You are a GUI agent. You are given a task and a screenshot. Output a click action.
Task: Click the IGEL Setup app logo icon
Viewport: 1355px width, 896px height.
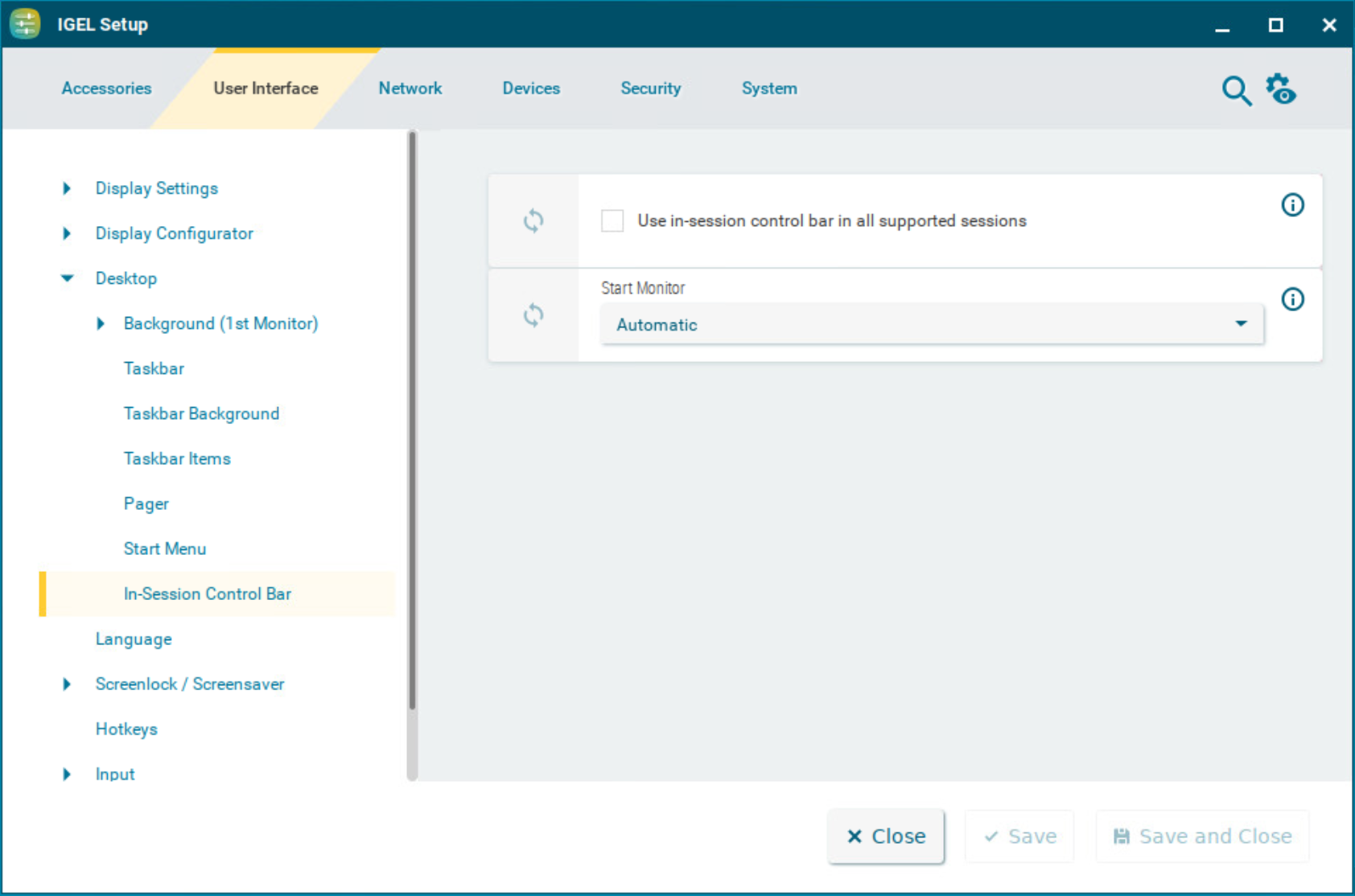[25, 24]
